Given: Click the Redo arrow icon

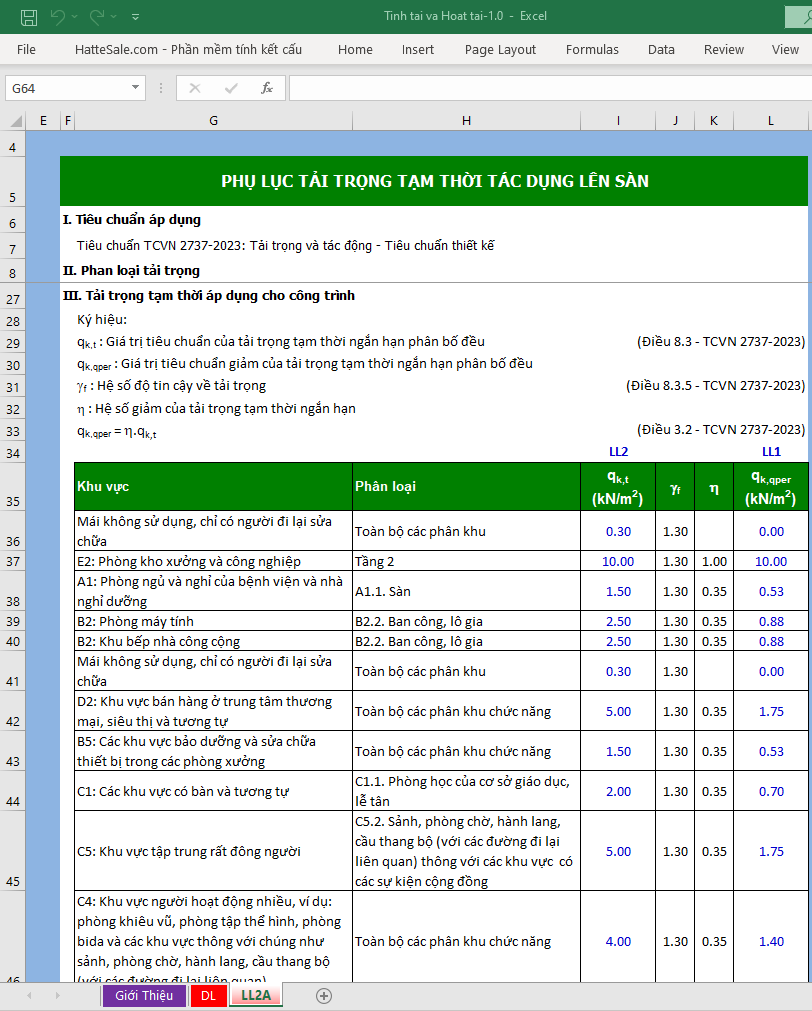Looking at the screenshot, I should pyautogui.click(x=96, y=17).
